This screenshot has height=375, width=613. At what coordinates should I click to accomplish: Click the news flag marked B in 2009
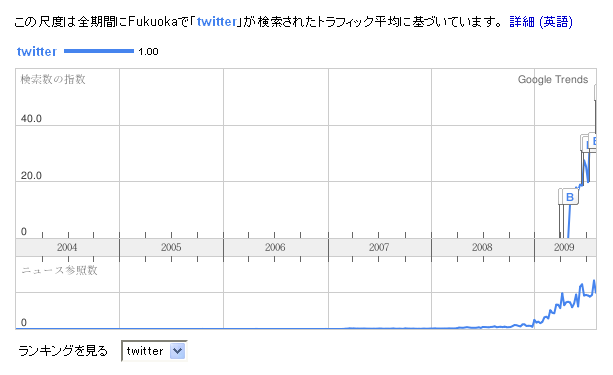[569, 197]
